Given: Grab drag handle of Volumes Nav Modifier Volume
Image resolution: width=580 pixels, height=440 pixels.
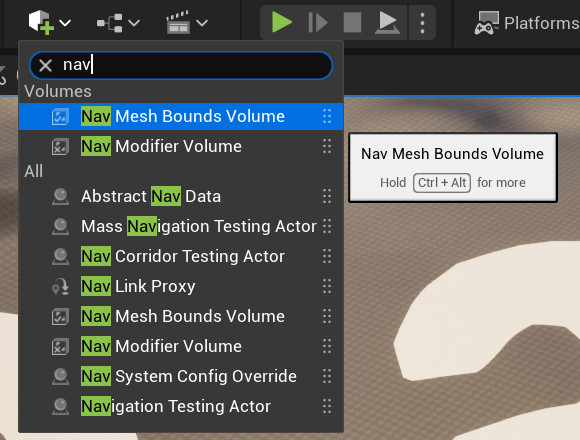Looking at the screenshot, I should click(x=327, y=146).
